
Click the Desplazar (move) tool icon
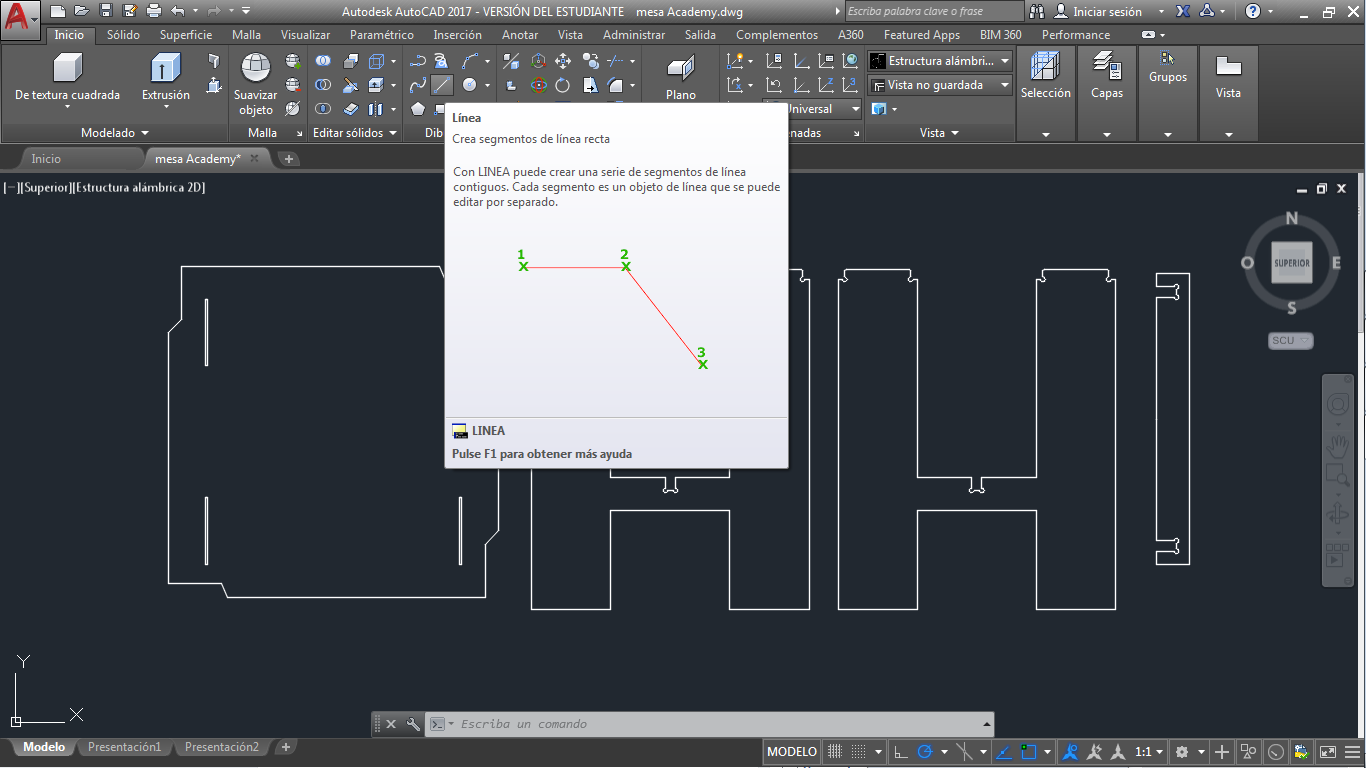point(563,61)
